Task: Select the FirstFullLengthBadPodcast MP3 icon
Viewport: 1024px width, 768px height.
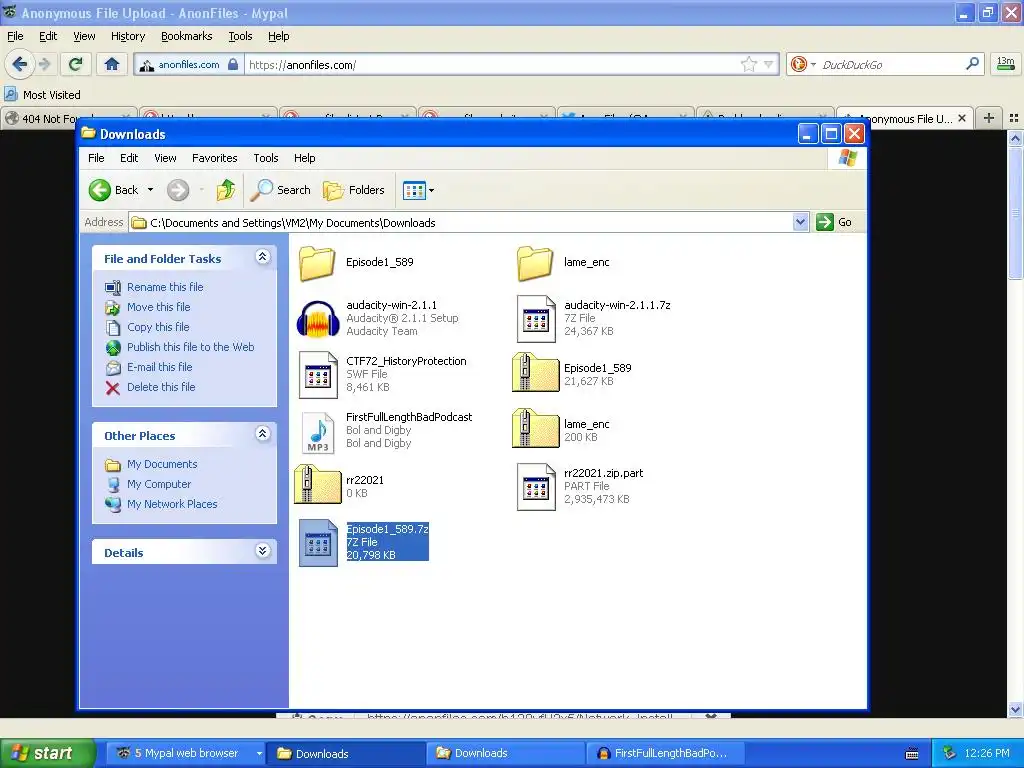Action: coord(318,432)
